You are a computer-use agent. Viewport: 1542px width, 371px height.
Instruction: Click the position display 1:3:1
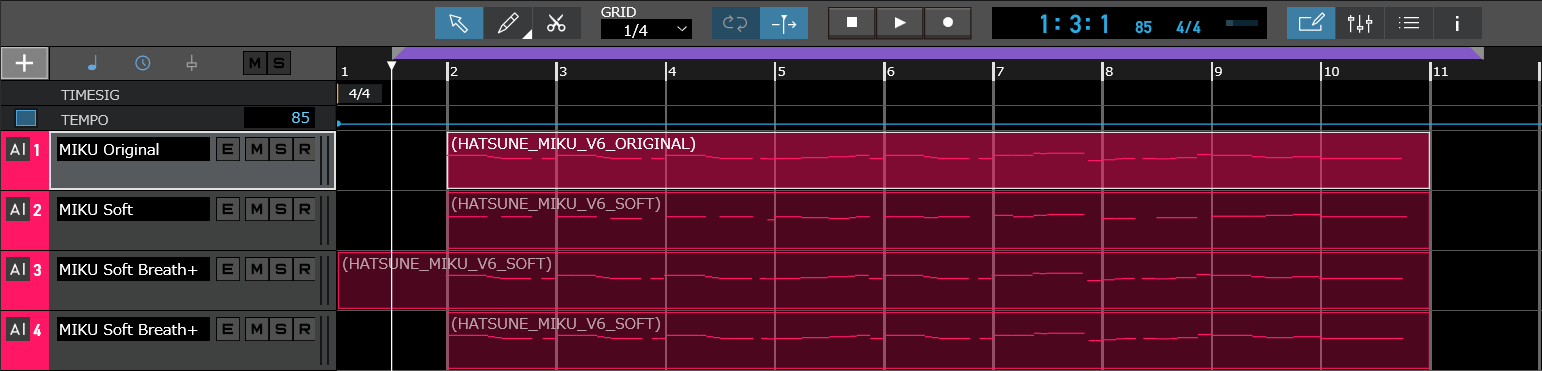[1075, 23]
